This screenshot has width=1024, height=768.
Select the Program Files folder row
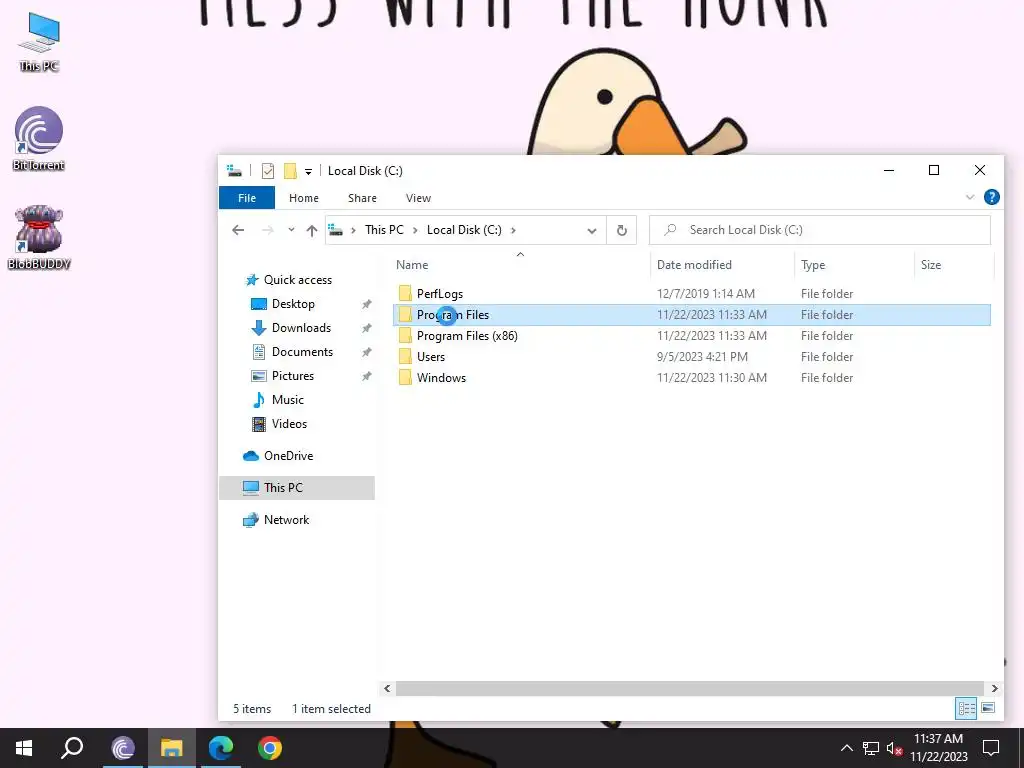point(692,315)
